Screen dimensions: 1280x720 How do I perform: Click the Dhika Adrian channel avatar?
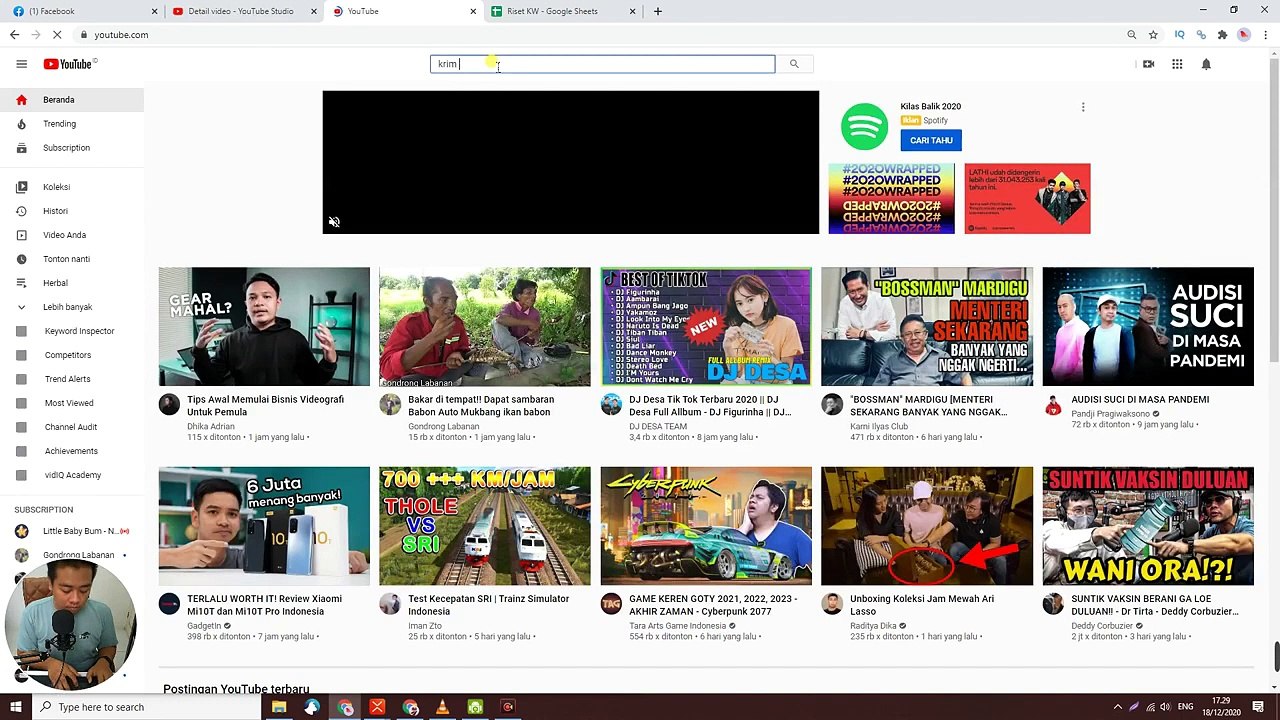tap(169, 404)
